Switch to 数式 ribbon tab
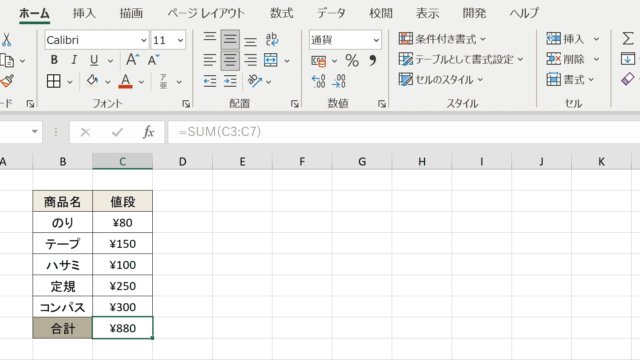 281,13
